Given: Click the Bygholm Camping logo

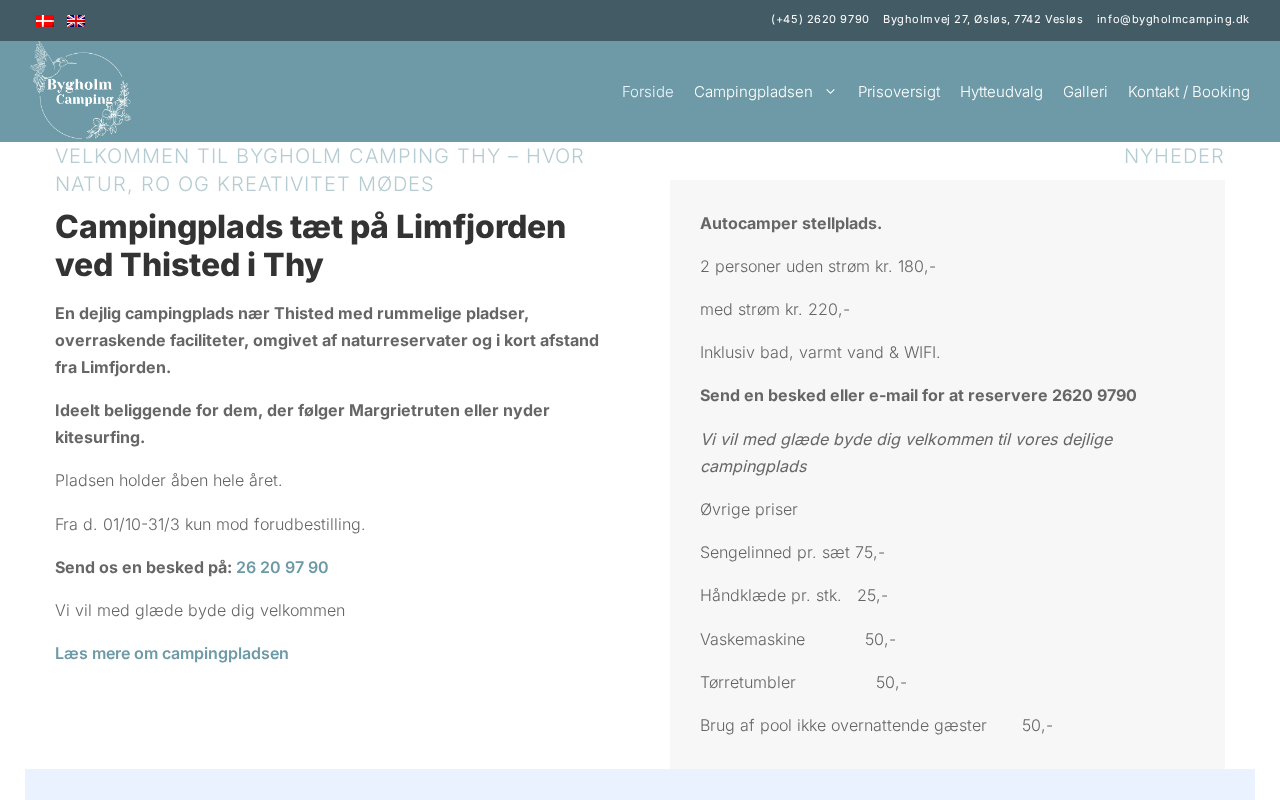Looking at the screenshot, I should point(81,91).
